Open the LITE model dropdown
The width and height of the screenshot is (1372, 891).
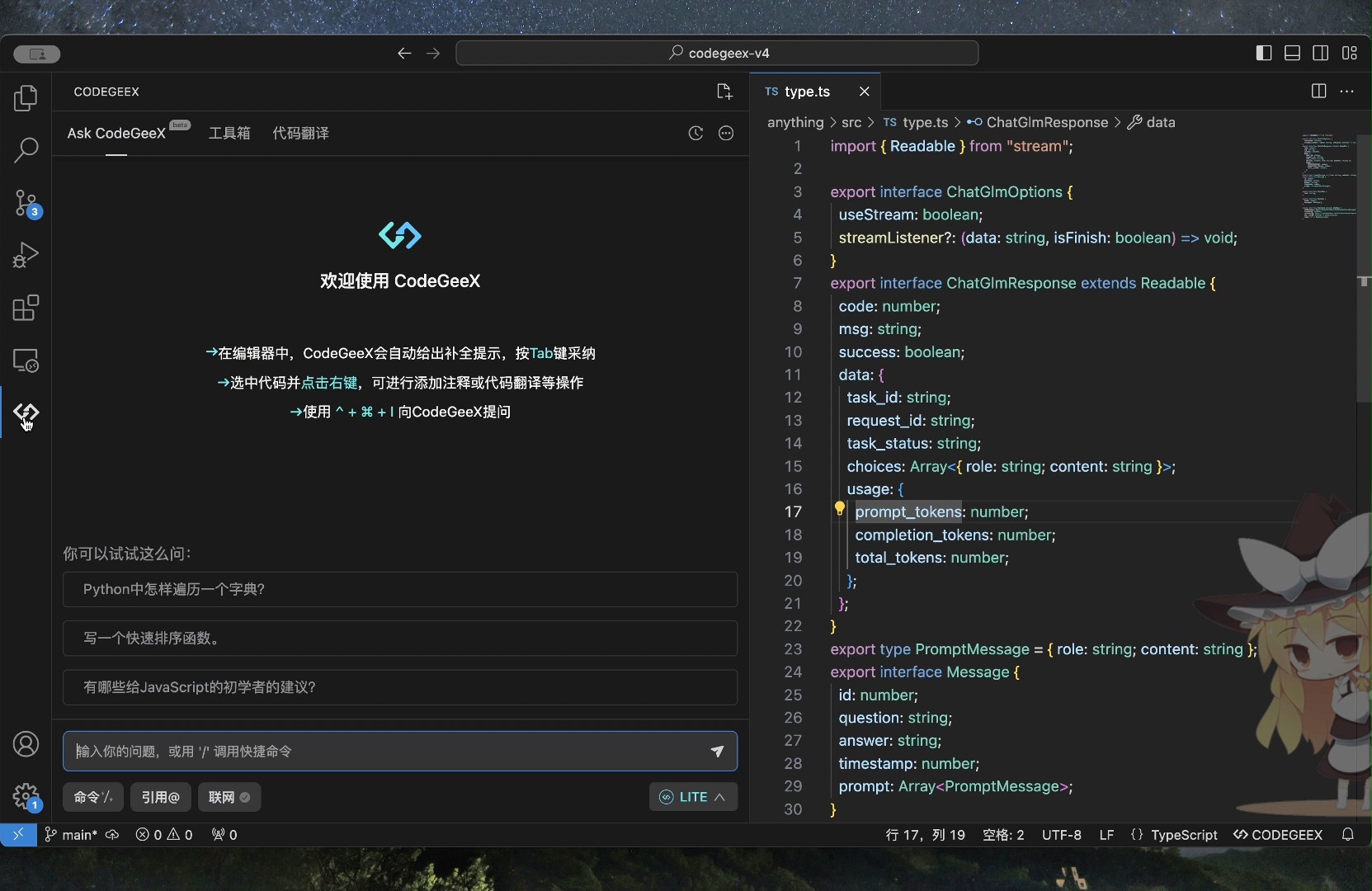[693, 797]
